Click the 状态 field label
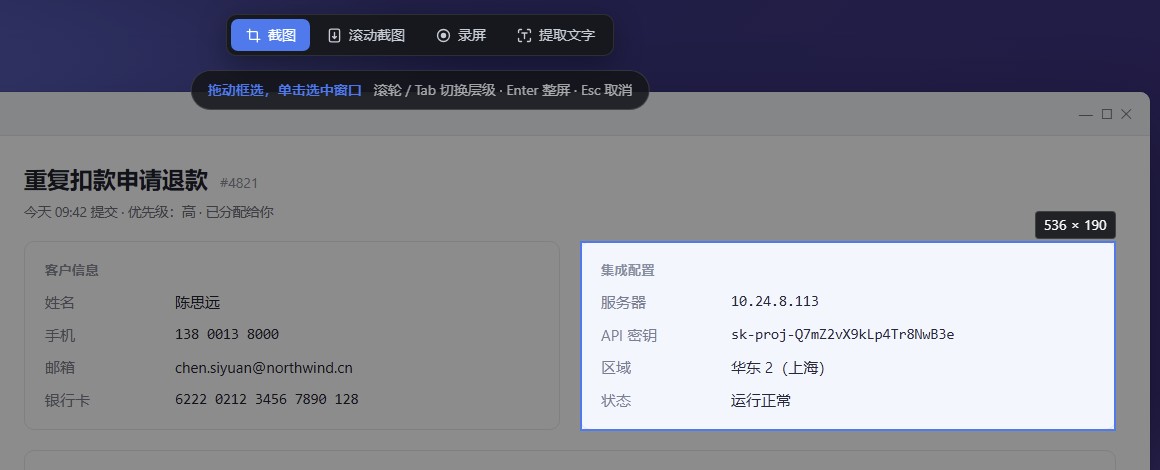This screenshot has width=1160, height=470. (616, 400)
